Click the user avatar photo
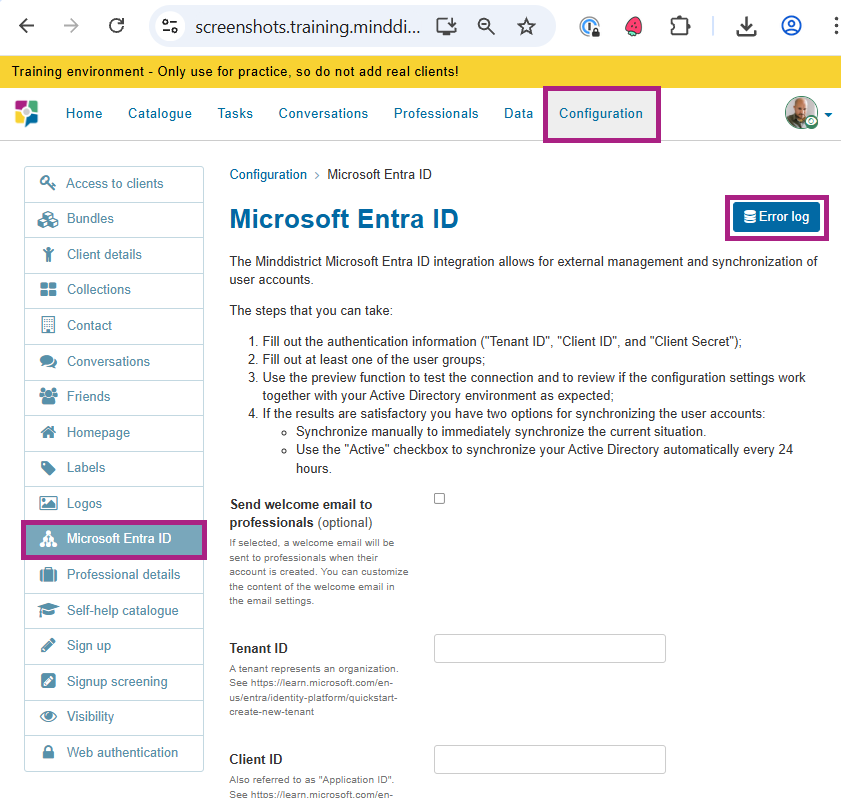Viewport: 841px width, 798px height. coord(801,113)
